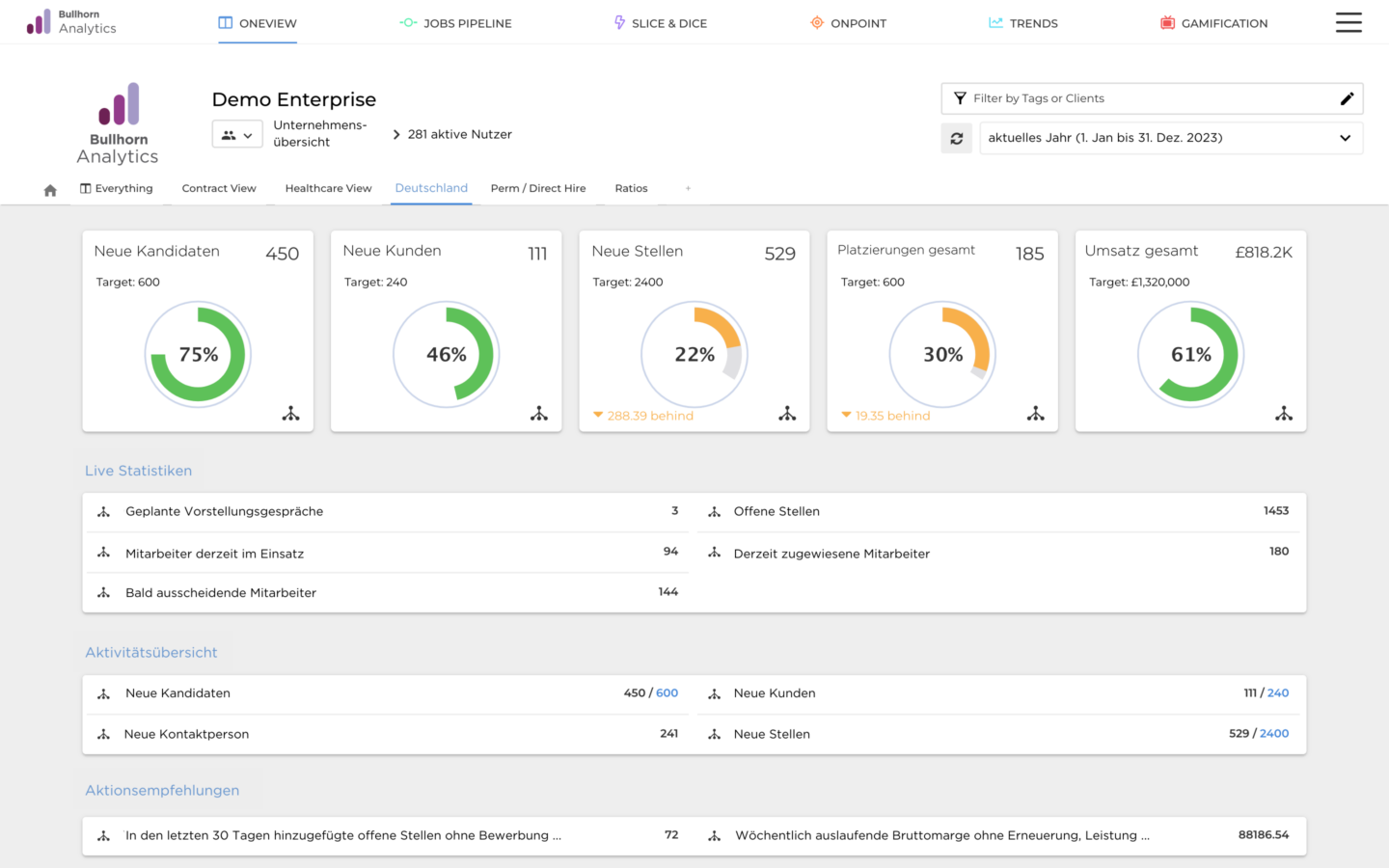Open the drill-down for Umsatz gesamt
The image size is (1389, 868).
[x=1284, y=413]
